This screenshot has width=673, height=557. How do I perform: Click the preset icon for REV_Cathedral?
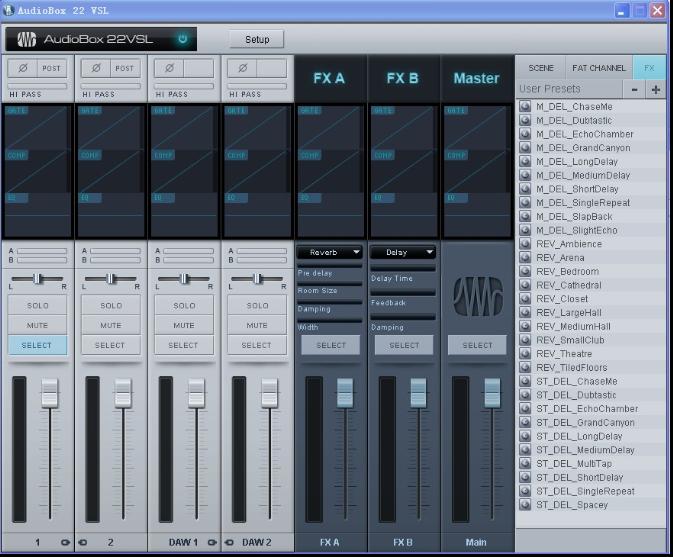[525, 285]
